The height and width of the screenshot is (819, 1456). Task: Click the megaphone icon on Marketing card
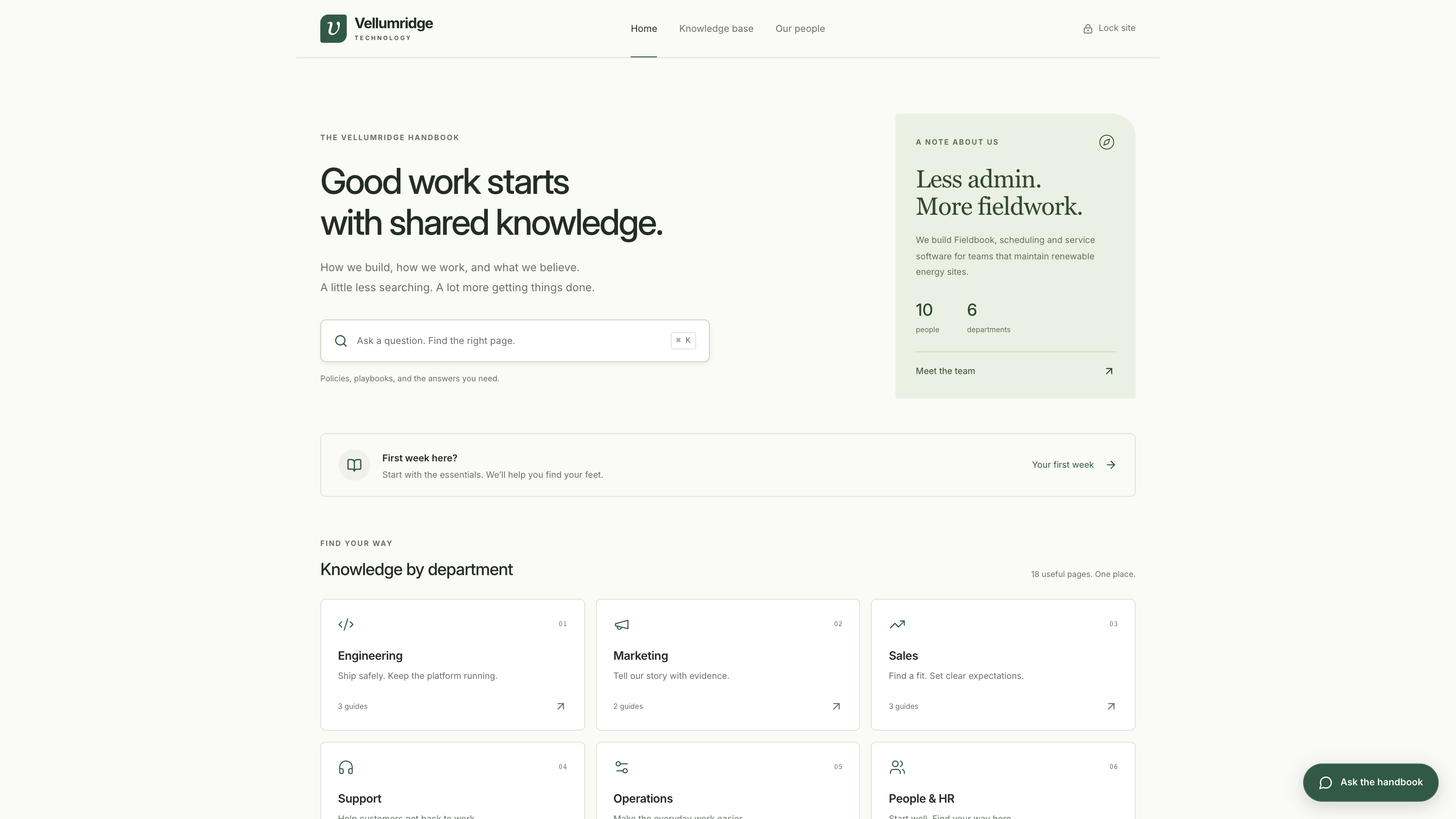621,624
